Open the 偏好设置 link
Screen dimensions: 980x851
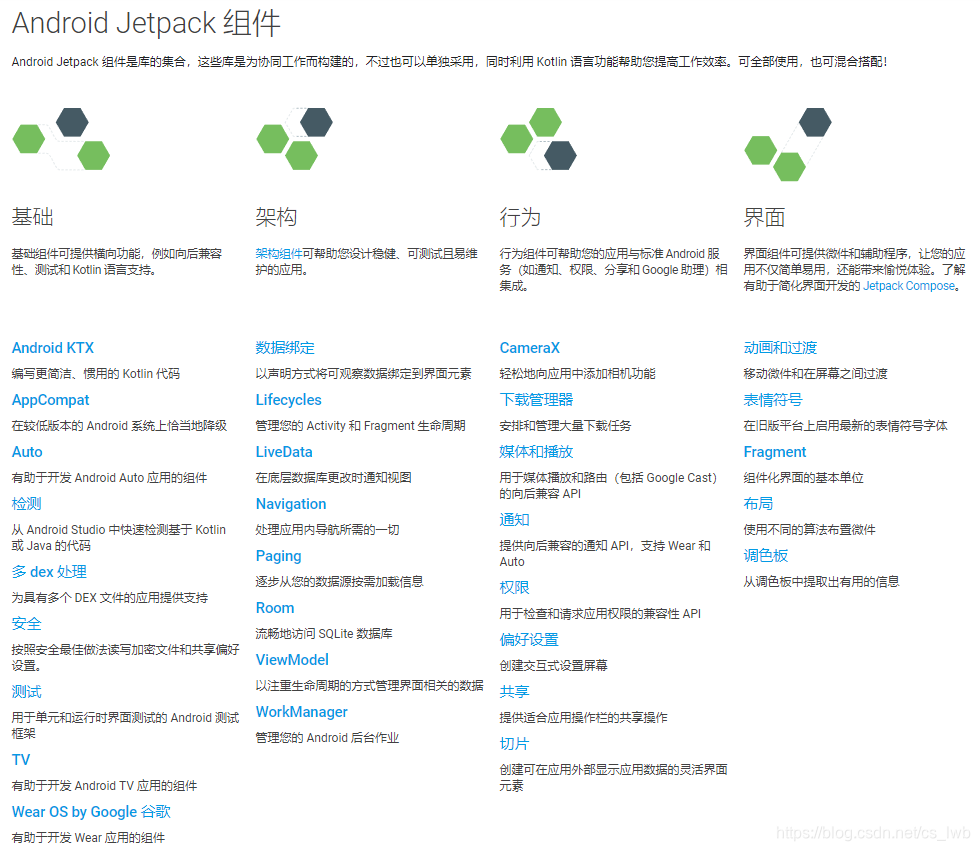click(x=529, y=640)
